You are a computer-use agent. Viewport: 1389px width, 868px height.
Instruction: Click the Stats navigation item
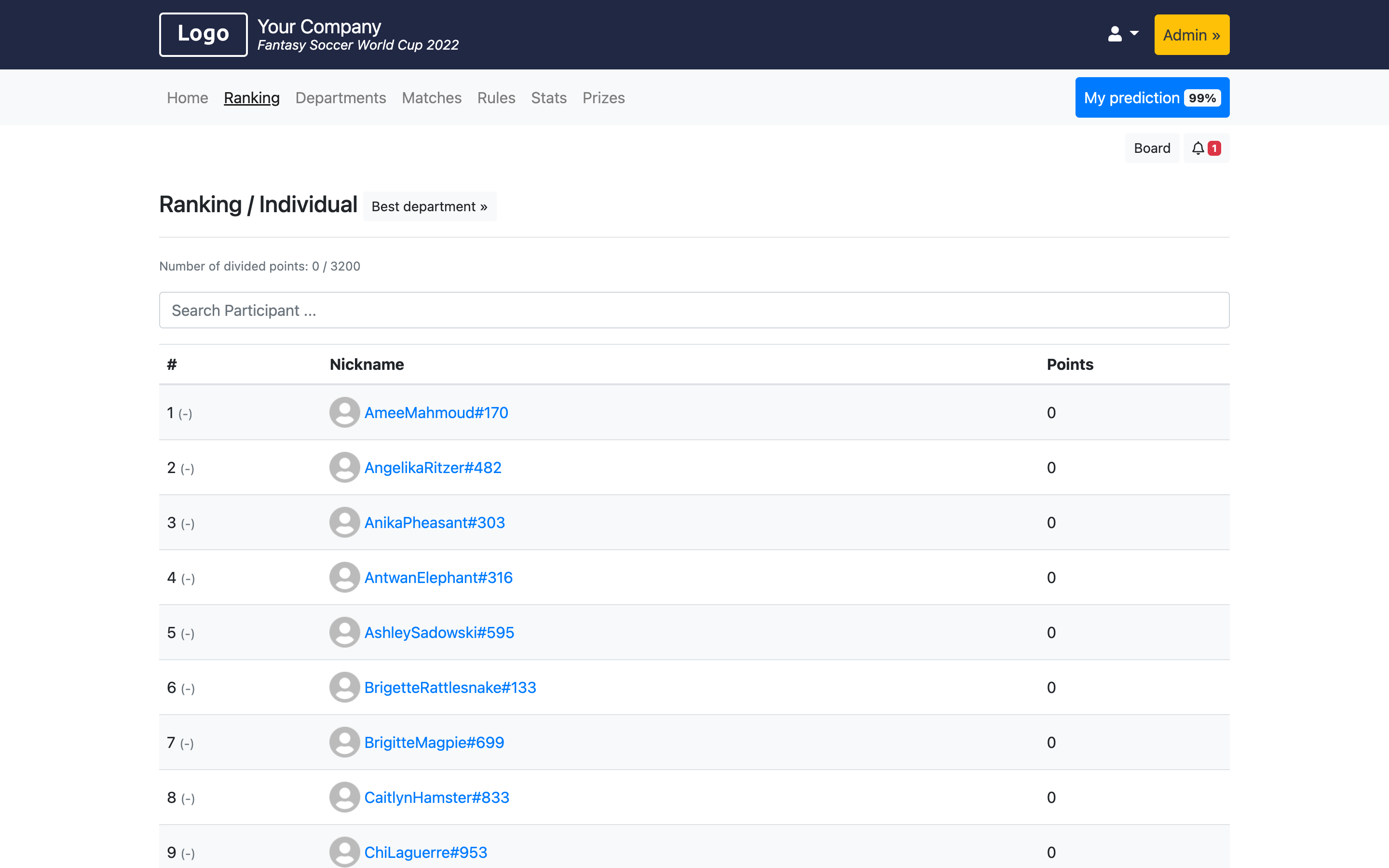coord(548,97)
